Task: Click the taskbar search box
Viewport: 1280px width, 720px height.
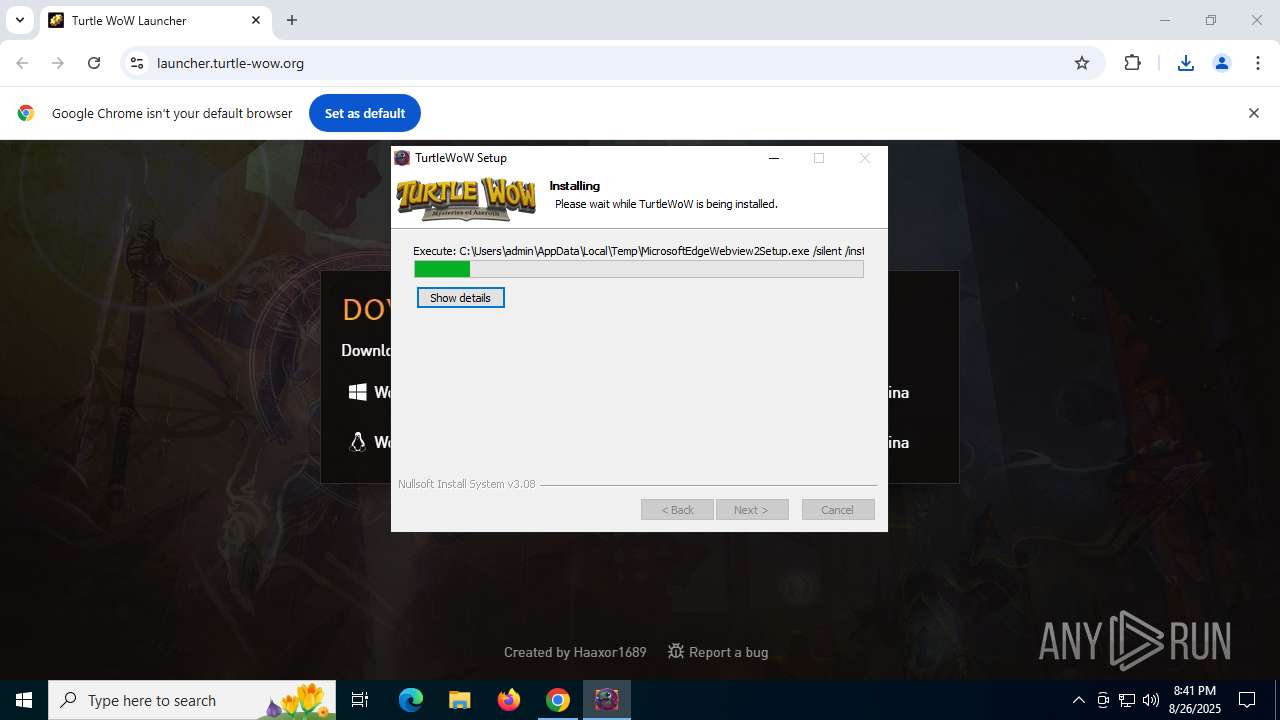Action: coord(192,700)
